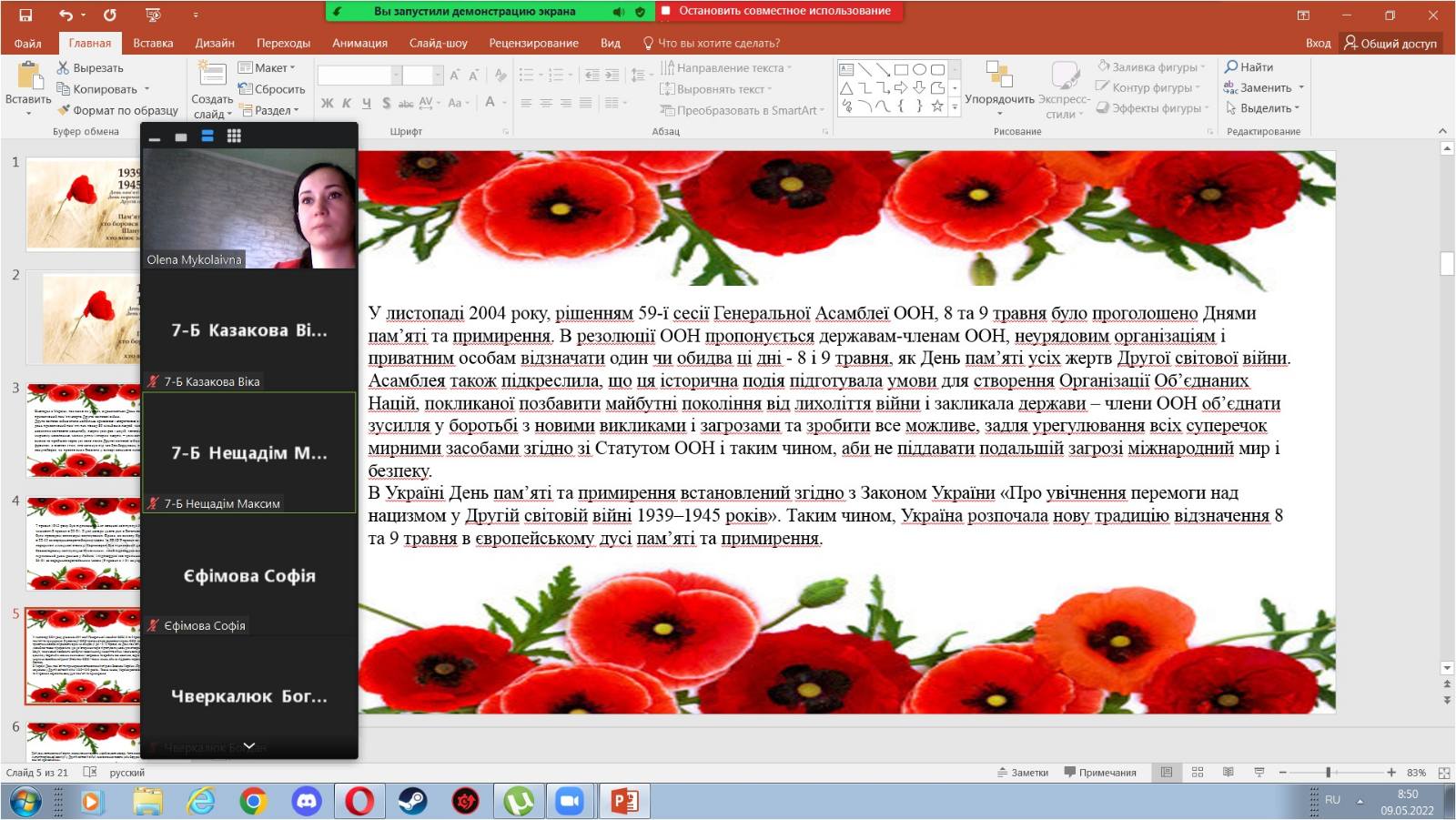The width and height of the screenshot is (1456, 820).
Task: Toggle bold Ж formatting
Action: [327, 103]
